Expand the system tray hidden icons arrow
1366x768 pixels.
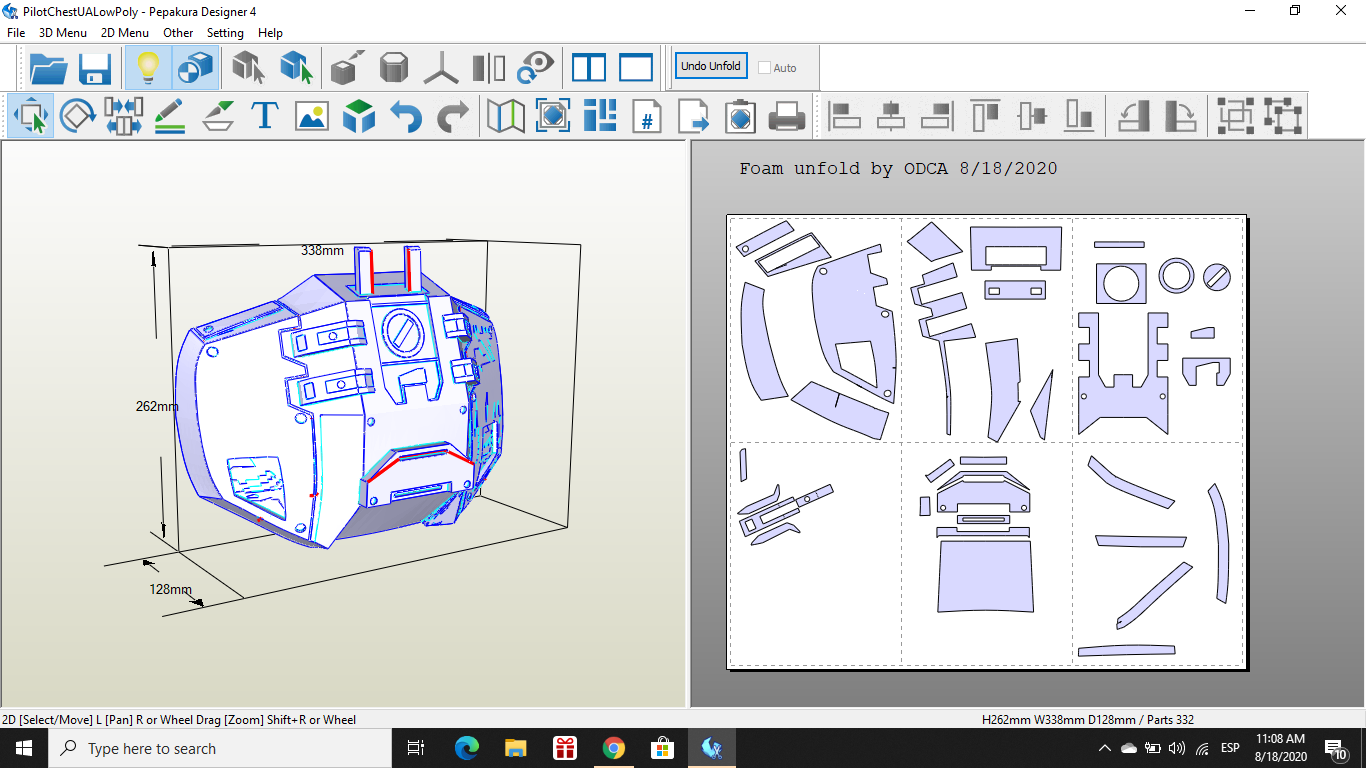click(x=1104, y=748)
